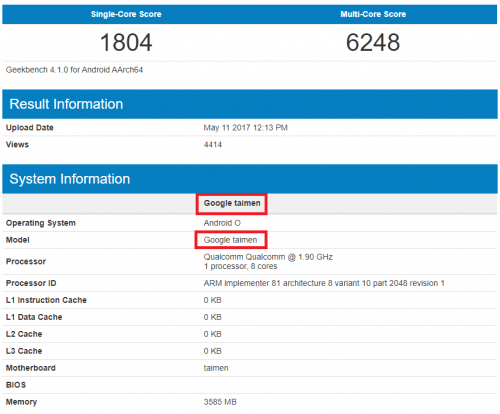Click the System Information heading

70,179
